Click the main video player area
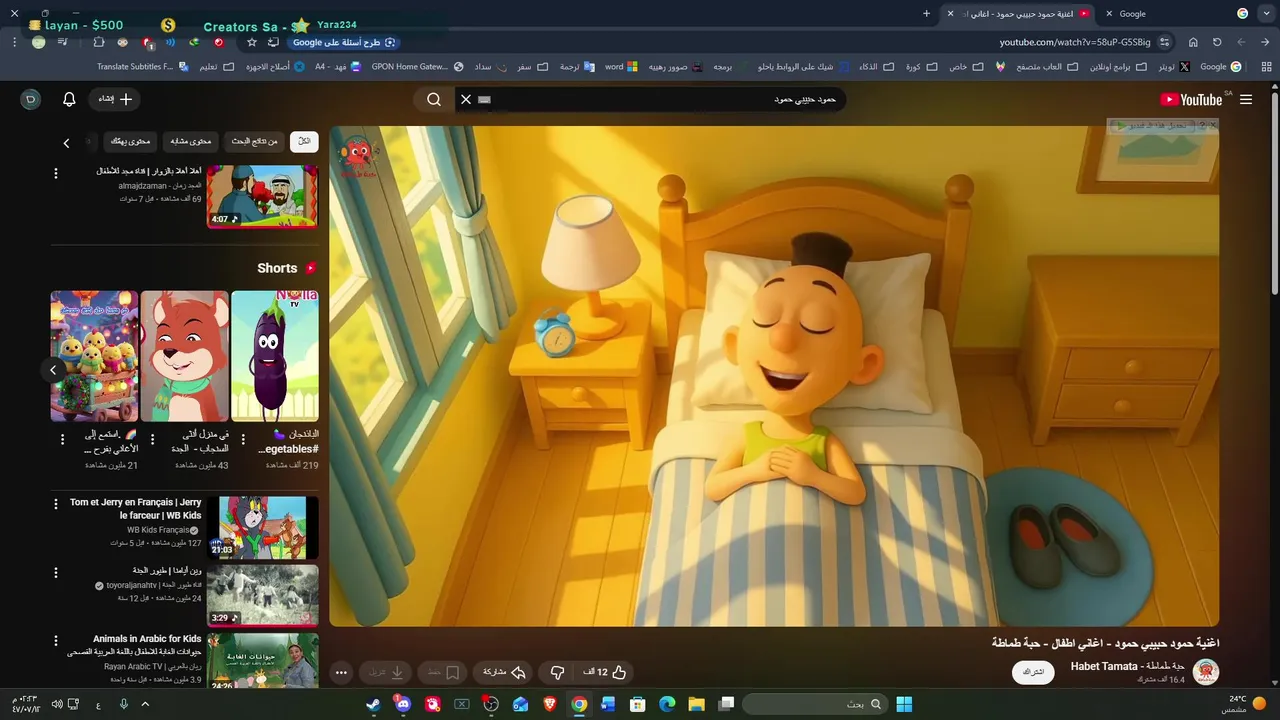The height and width of the screenshot is (720, 1280). tap(774, 376)
